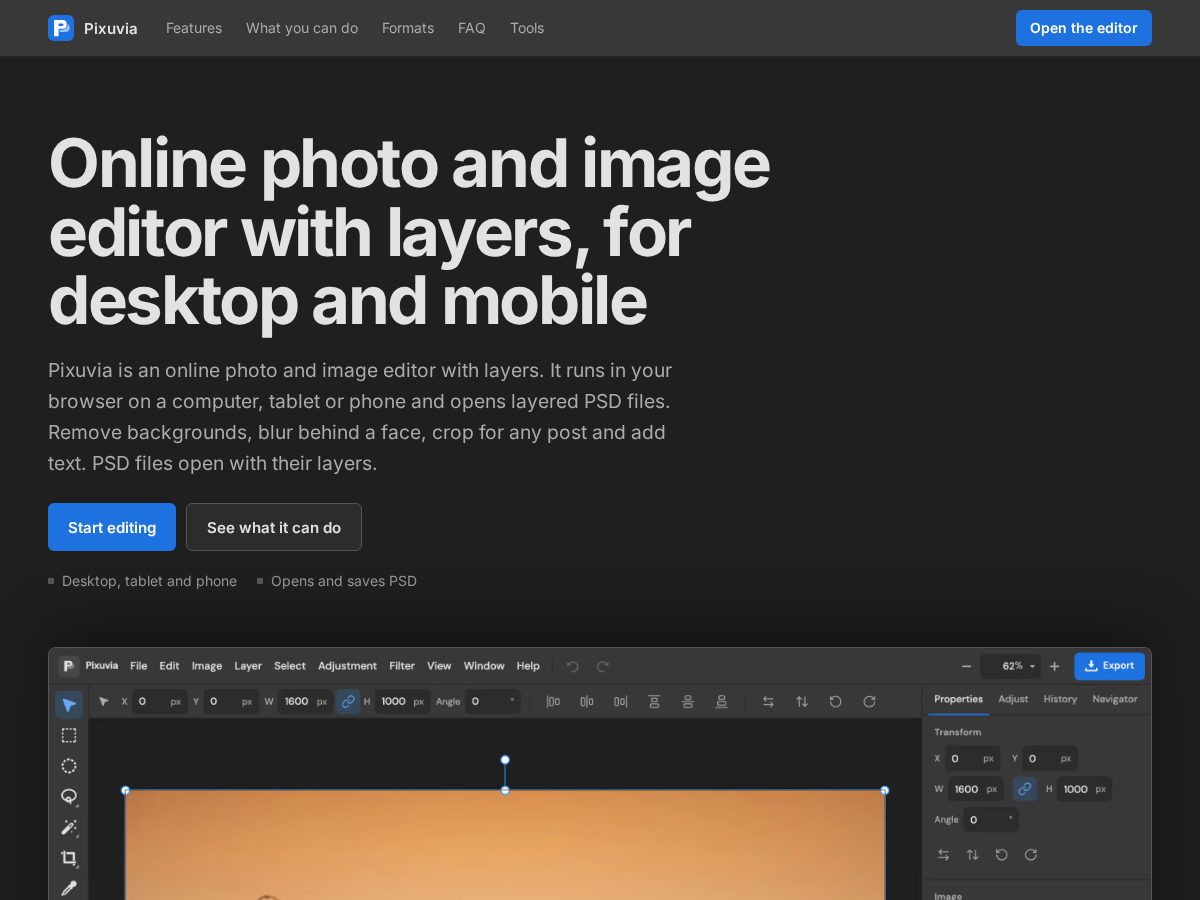The height and width of the screenshot is (900, 1200).
Task: Click the Redo arrow in the editor menu bar
Action: coord(603,666)
